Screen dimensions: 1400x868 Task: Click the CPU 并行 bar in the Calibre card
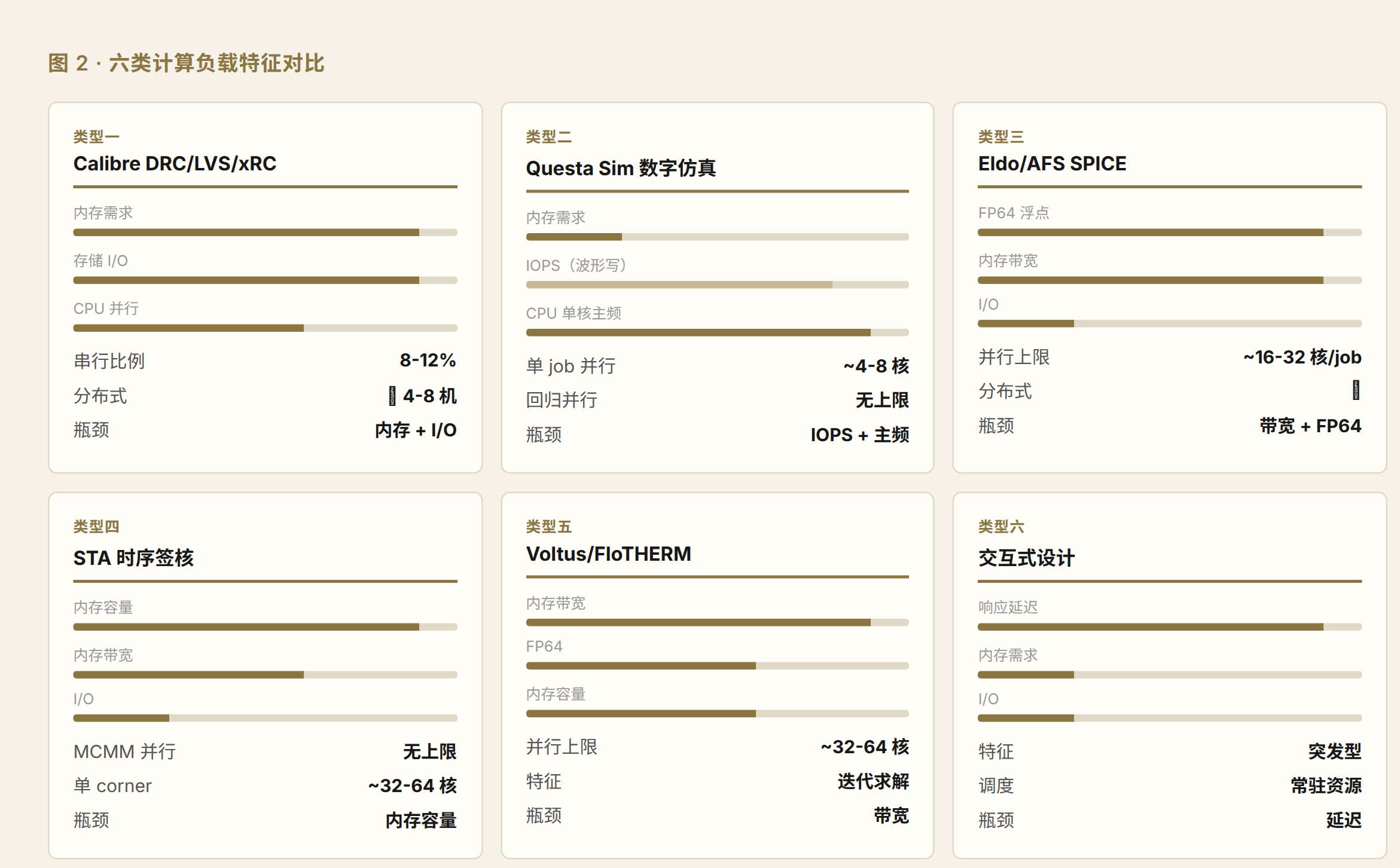click(x=265, y=328)
